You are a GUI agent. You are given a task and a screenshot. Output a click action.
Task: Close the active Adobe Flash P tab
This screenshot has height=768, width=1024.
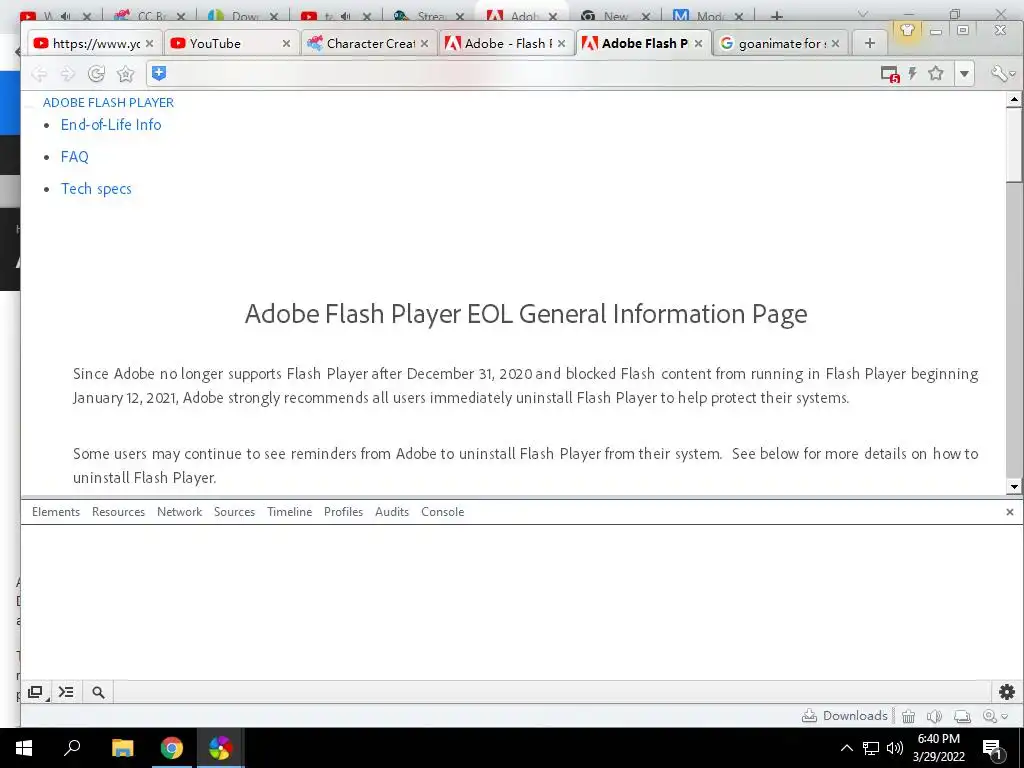(698, 43)
